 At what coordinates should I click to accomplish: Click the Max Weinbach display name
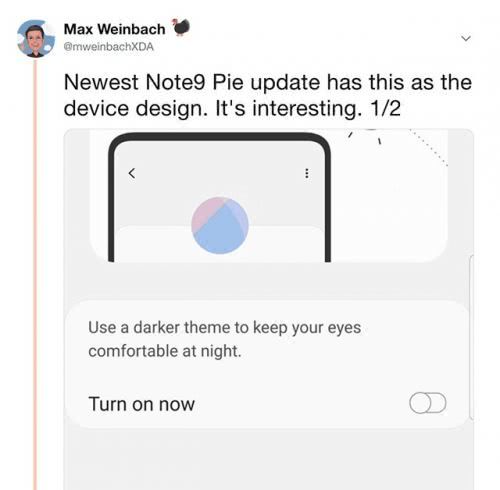(x=114, y=29)
